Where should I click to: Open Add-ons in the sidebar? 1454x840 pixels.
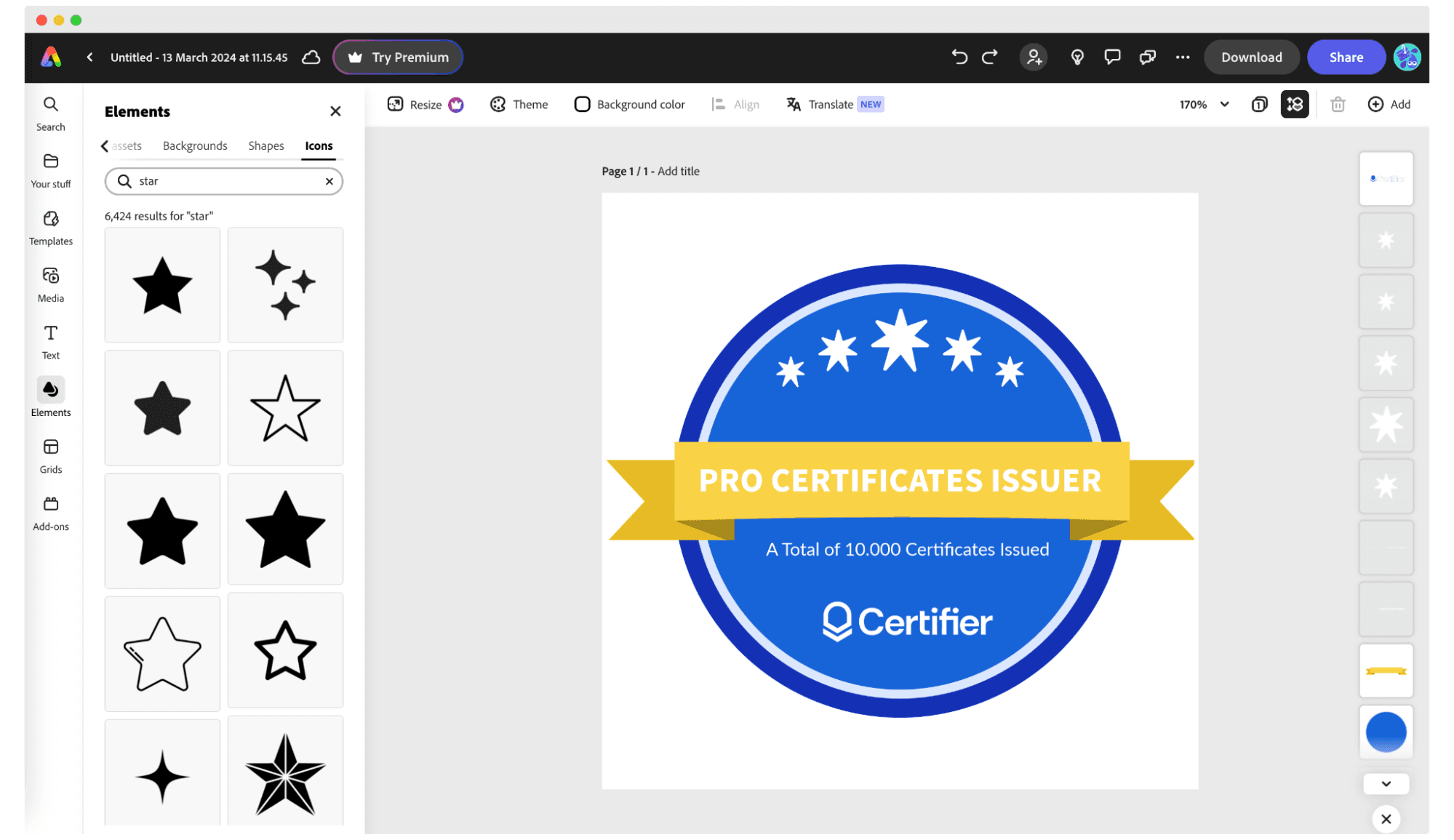pos(51,513)
